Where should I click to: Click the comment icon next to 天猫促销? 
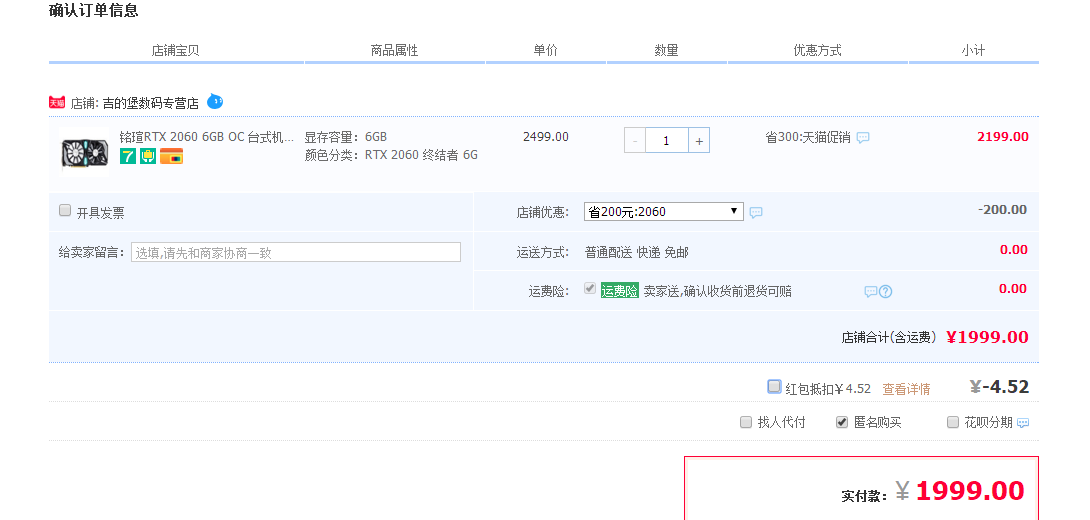[x=863, y=138]
